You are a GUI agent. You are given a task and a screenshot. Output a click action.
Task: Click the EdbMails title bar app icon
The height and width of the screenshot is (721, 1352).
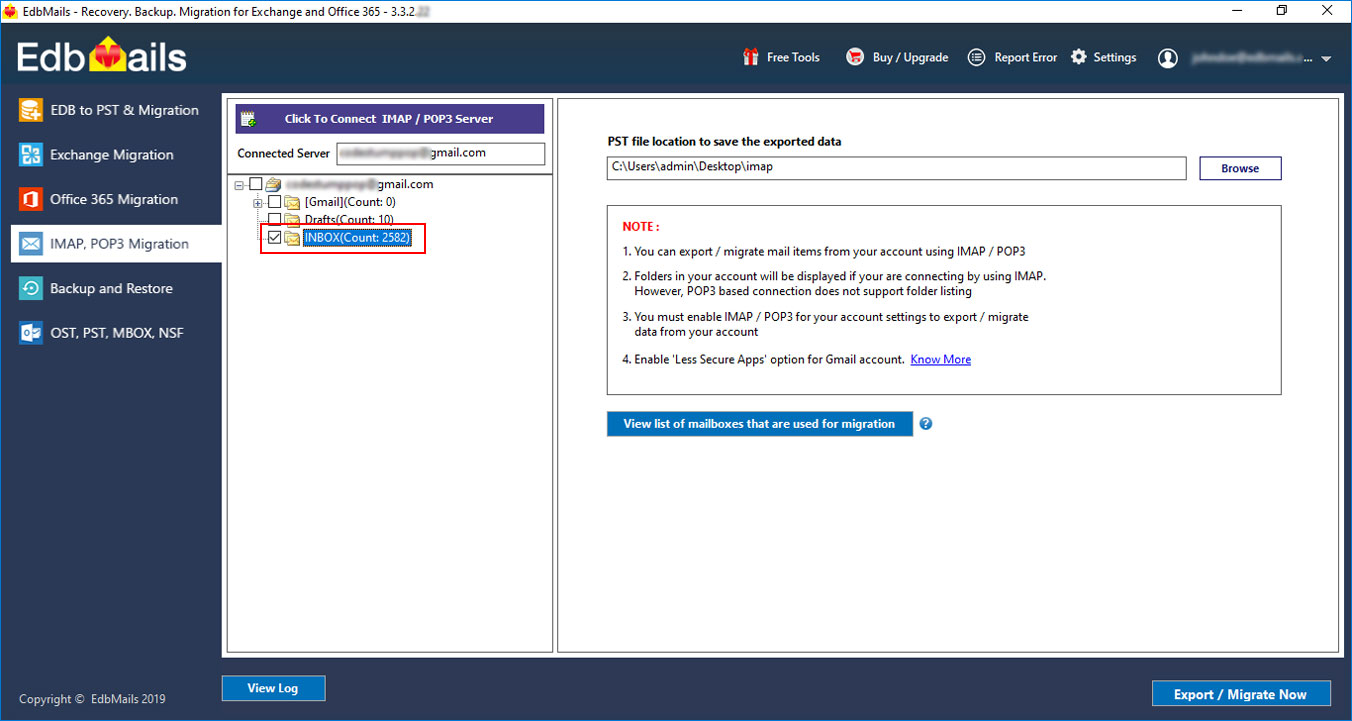(x=11, y=10)
